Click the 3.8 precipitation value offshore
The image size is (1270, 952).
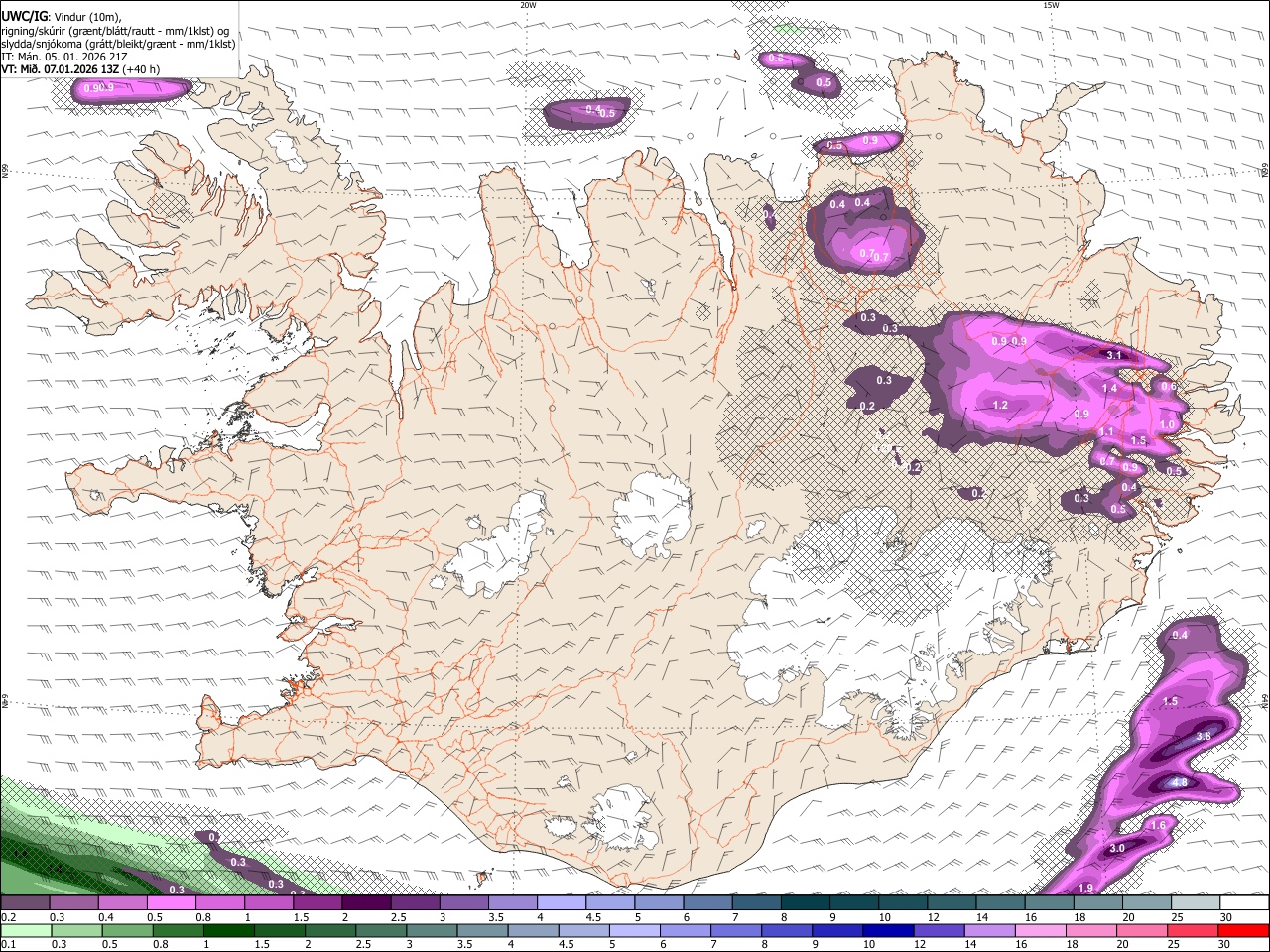pos(1205,736)
